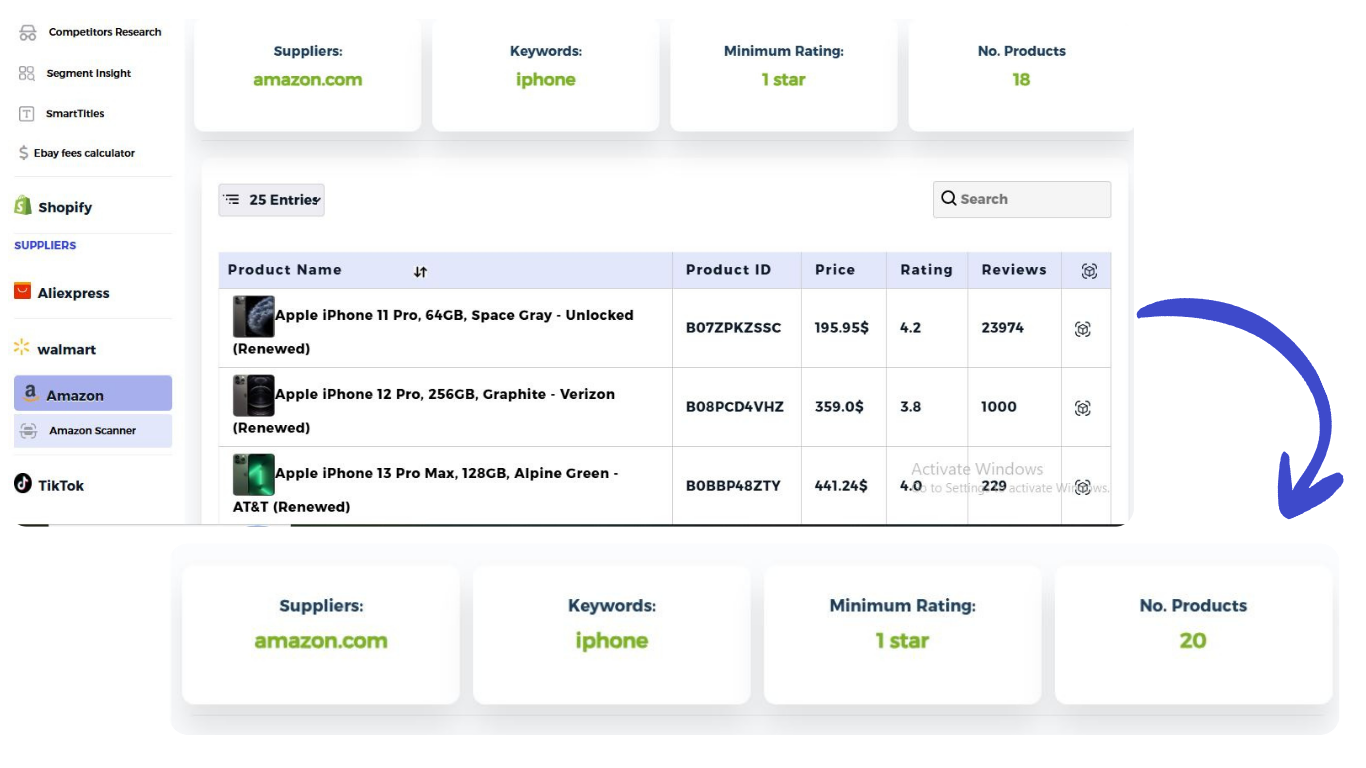Click rating 3.8

(x=911, y=407)
